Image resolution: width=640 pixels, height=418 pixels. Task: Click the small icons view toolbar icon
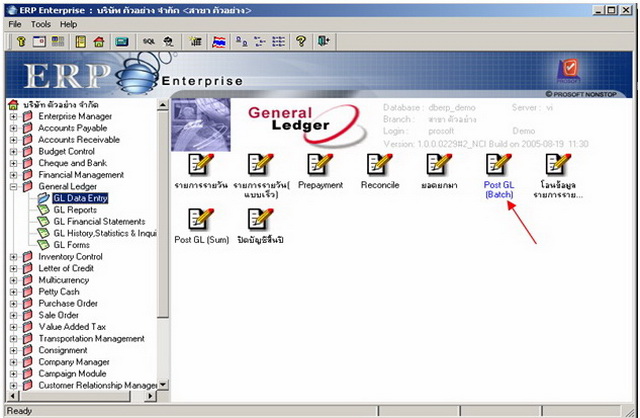(x=260, y=41)
